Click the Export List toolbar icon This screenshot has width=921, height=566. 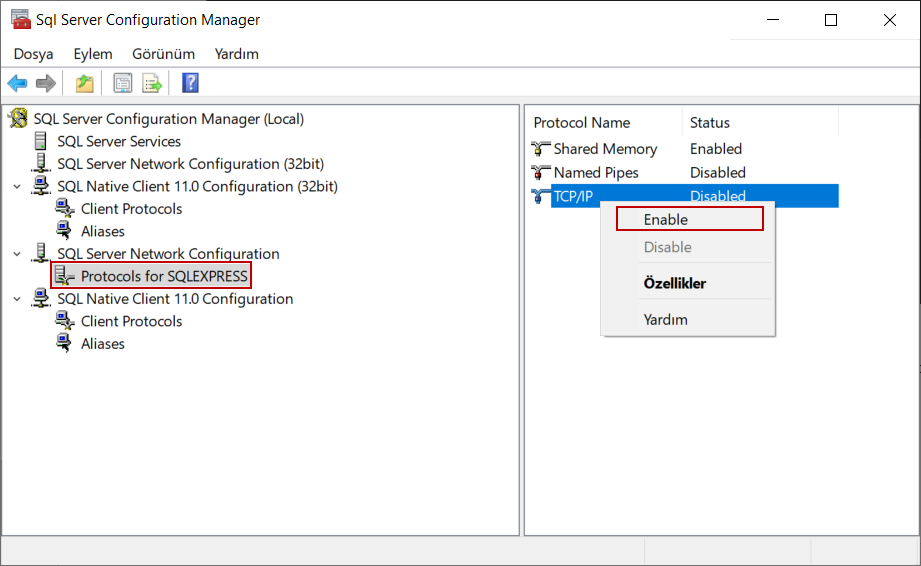(152, 84)
